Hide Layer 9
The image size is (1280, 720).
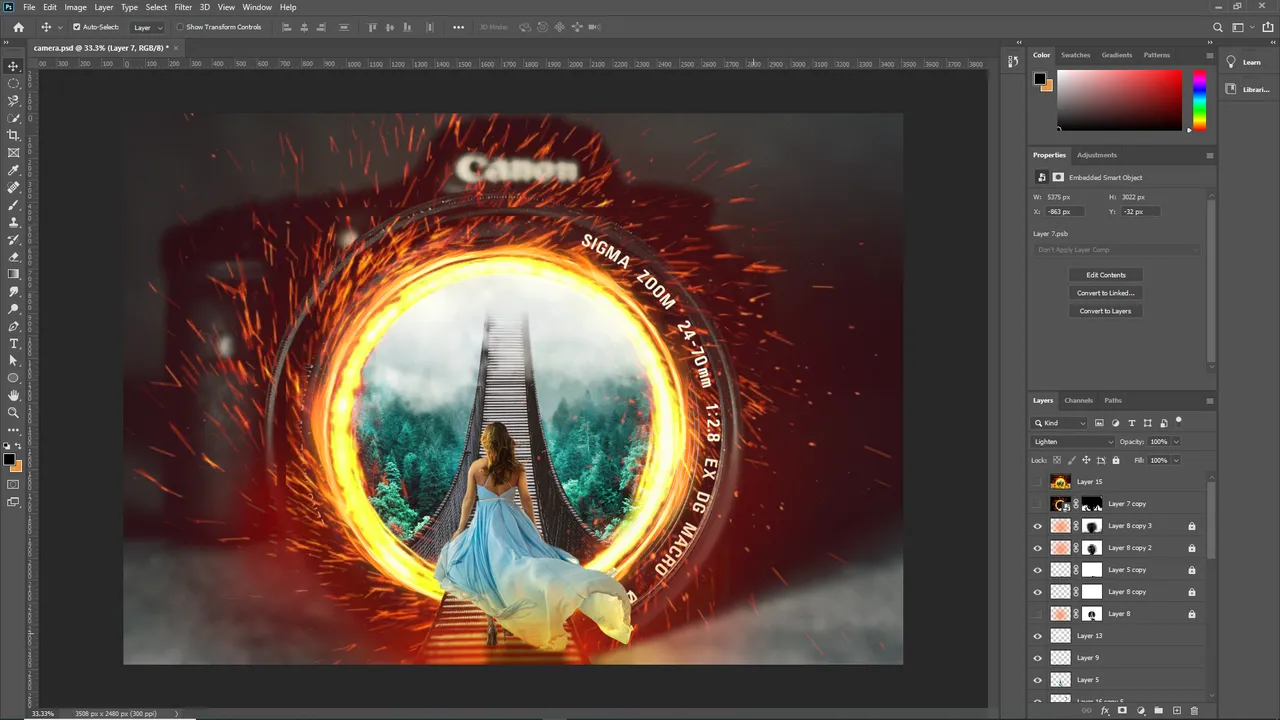click(1037, 658)
